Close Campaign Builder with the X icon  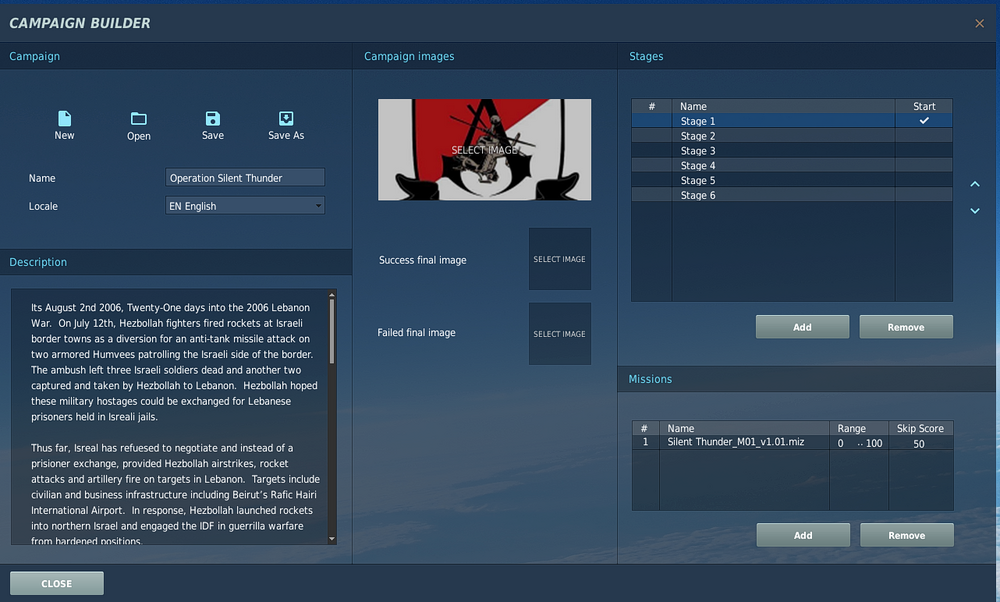980,24
